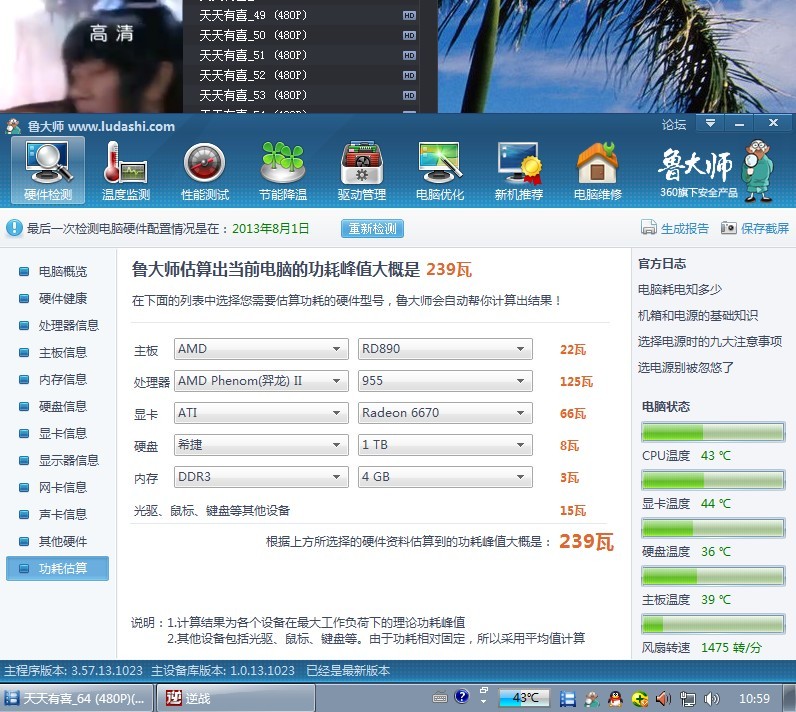Open the 硬盘 brand 希捷 dropdown
This screenshot has height=712, width=796.
point(261,445)
